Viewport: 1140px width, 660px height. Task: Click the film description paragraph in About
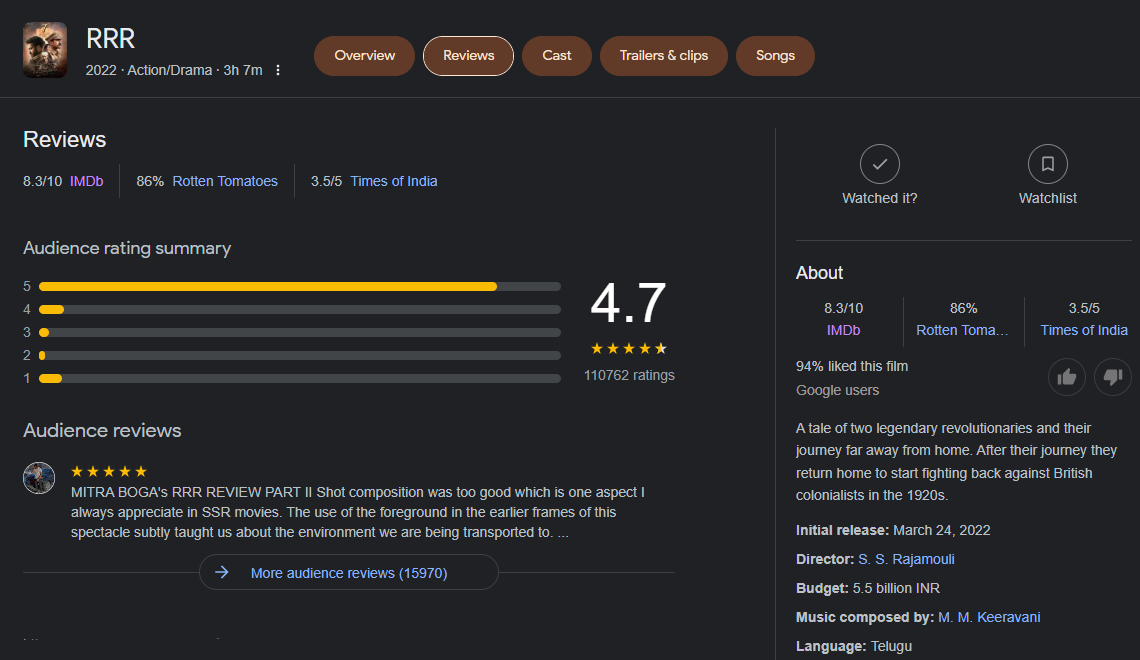click(x=956, y=462)
